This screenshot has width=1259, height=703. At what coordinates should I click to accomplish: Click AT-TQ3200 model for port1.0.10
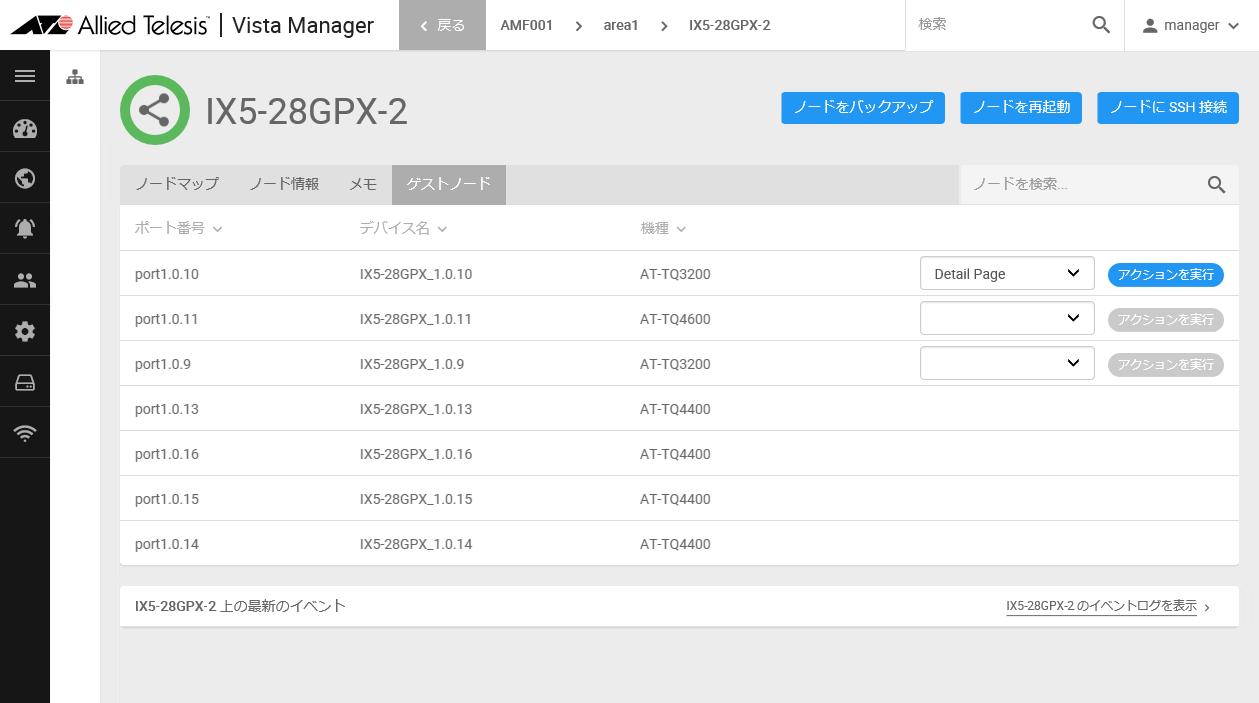click(x=675, y=274)
